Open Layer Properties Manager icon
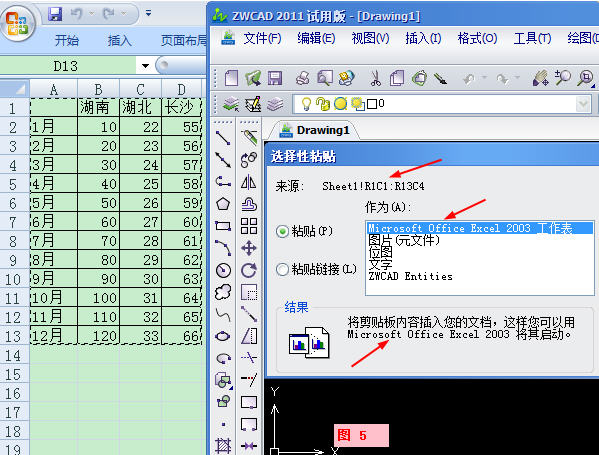599x455 pixels. [231, 104]
